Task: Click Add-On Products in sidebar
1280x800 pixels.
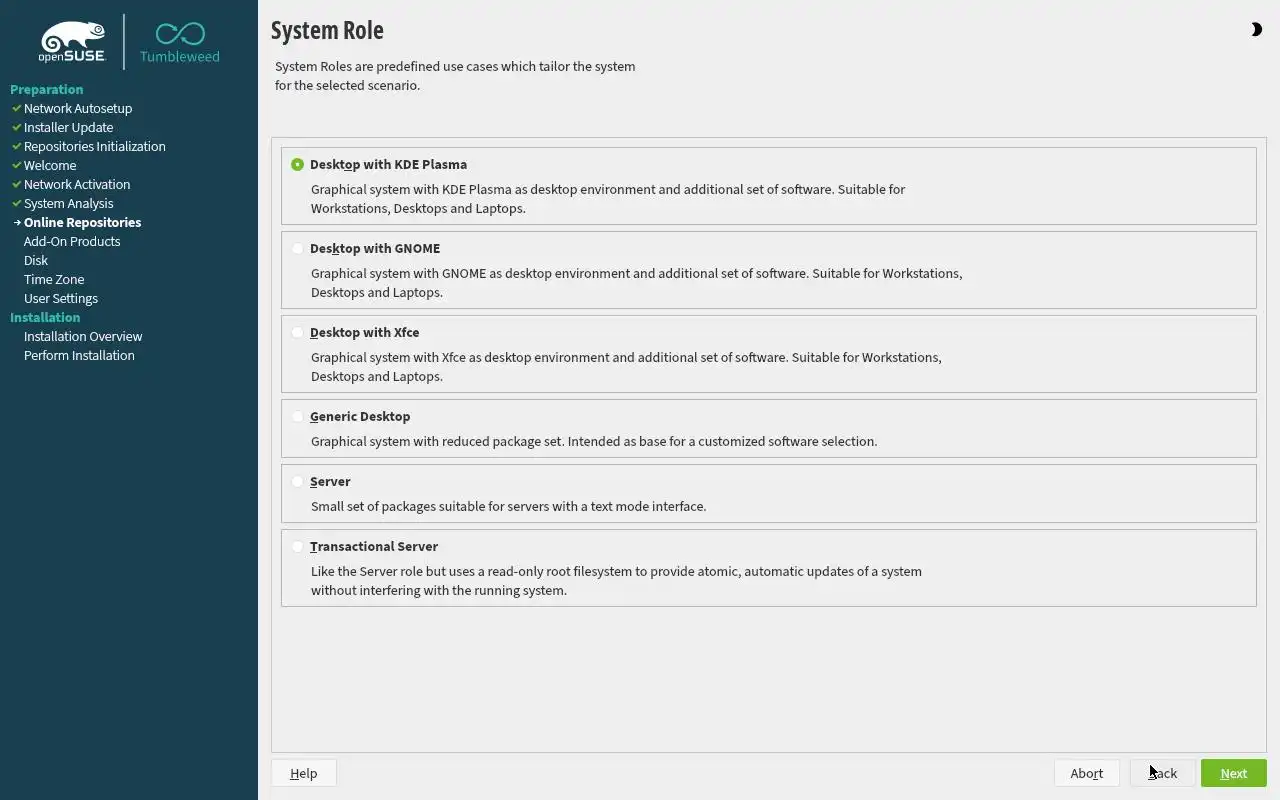Action: 72,241
